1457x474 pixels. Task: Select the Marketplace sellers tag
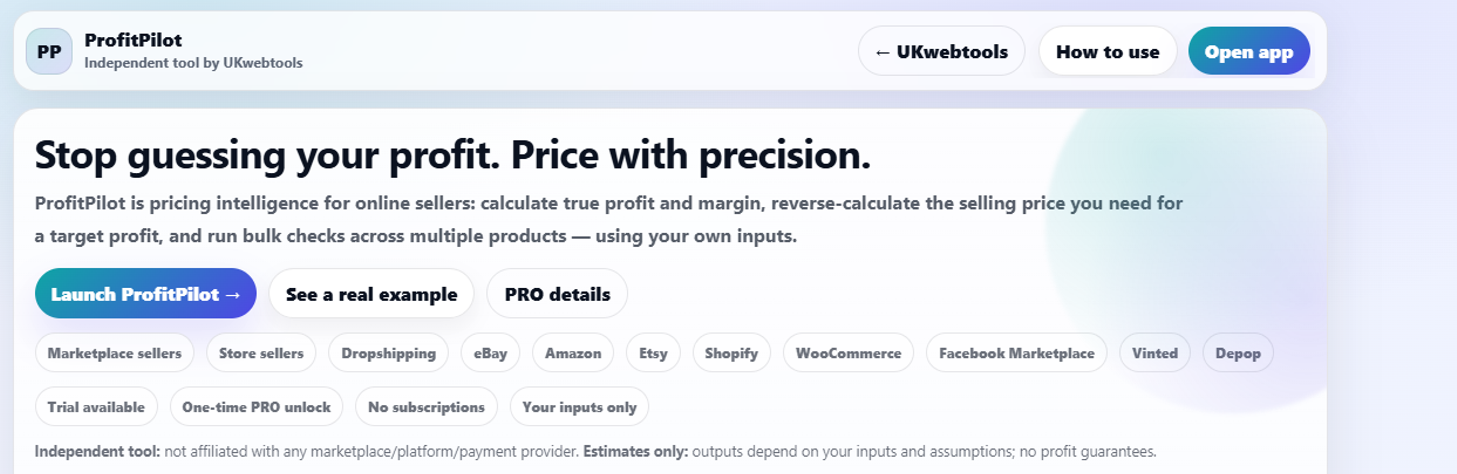tap(114, 353)
